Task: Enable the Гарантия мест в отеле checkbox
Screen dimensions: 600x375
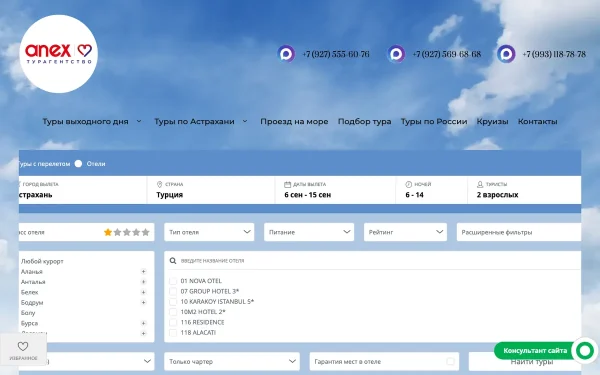Action: pyautogui.click(x=450, y=361)
